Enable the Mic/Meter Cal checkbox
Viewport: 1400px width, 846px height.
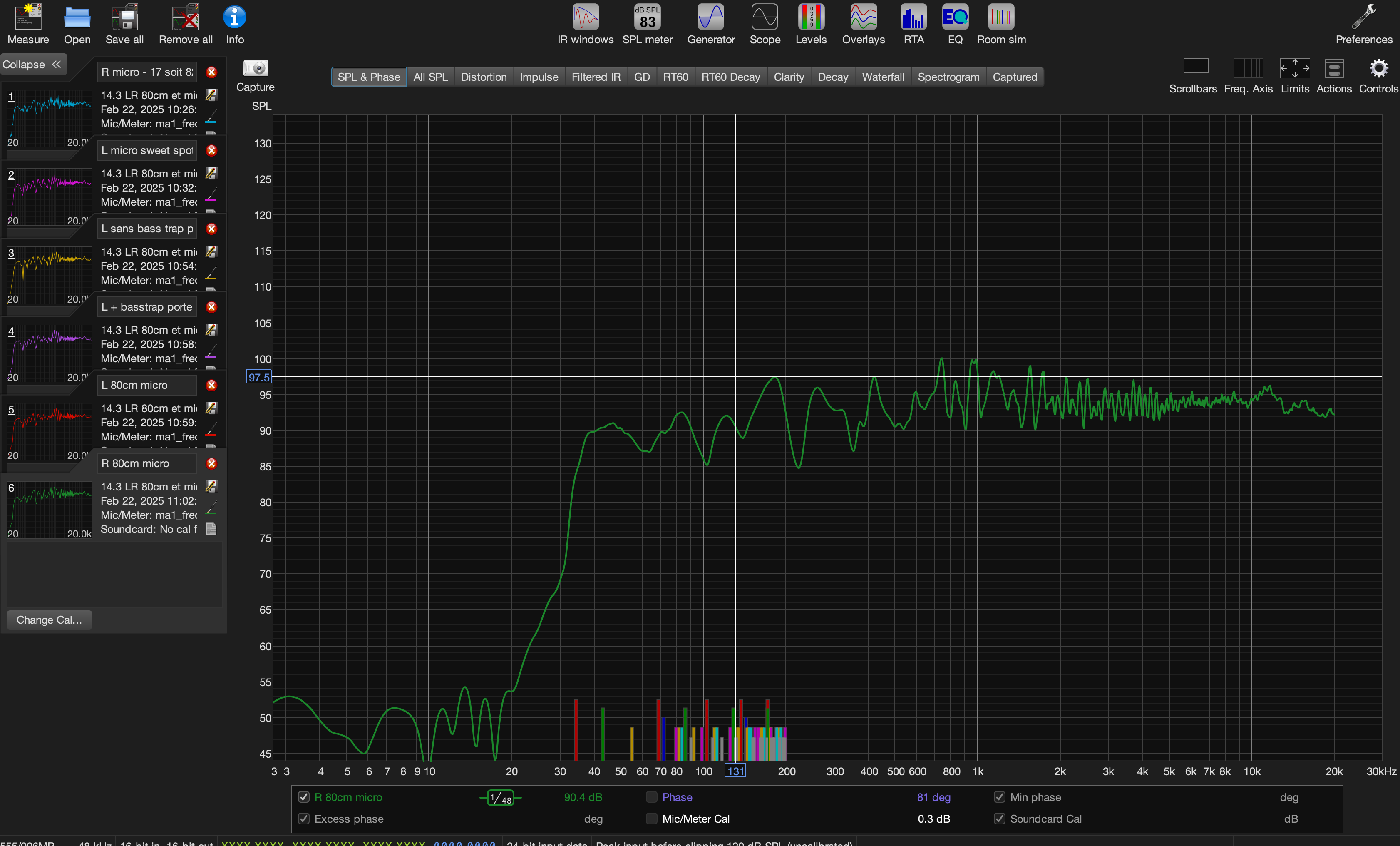(652, 819)
